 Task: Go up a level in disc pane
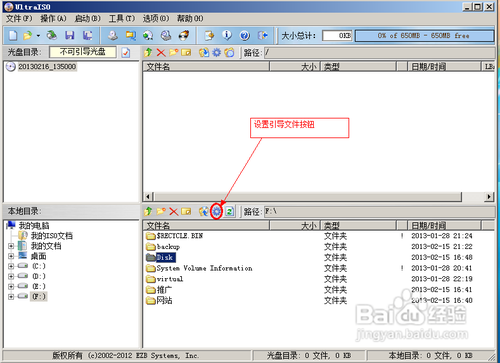pyautogui.click(x=148, y=52)
